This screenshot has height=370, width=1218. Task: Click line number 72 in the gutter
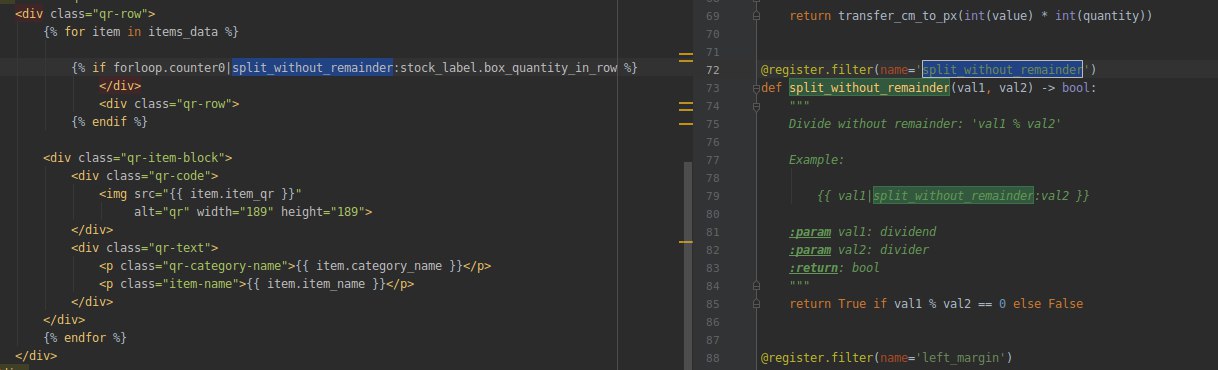point(712,70)
